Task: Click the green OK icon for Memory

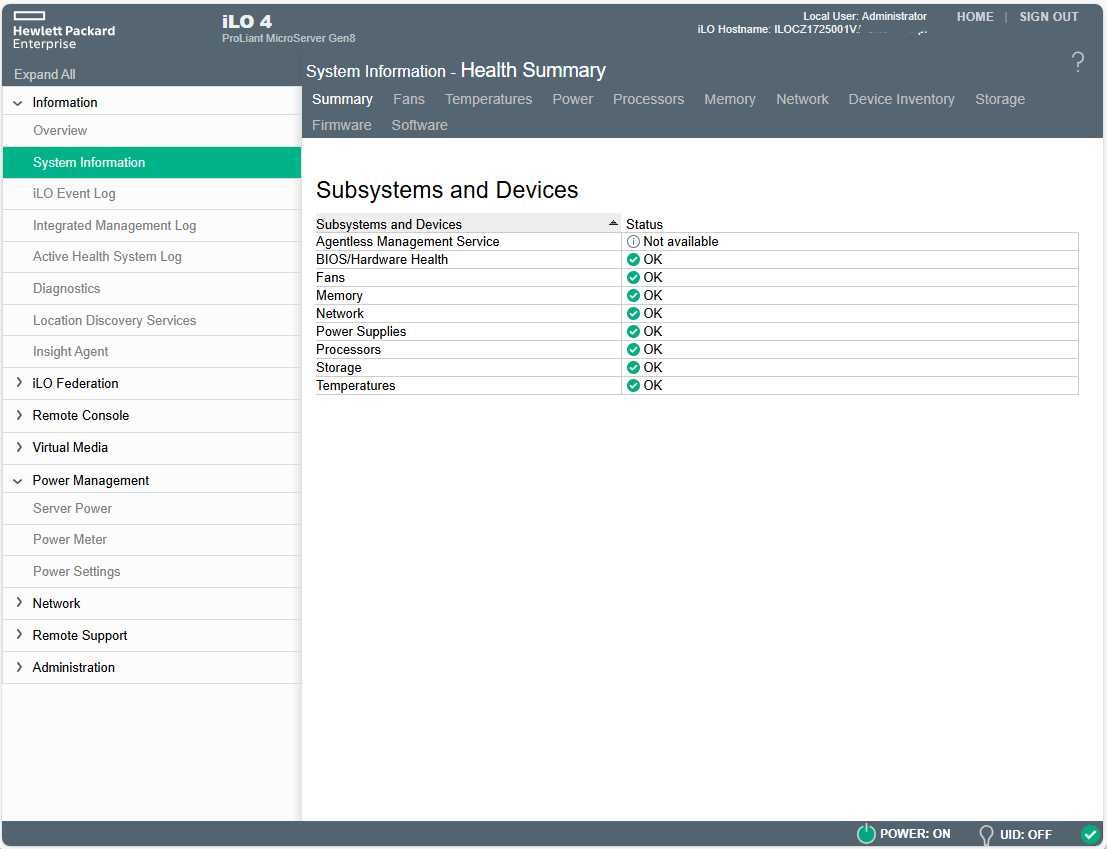Action: [x=633, y=296]
